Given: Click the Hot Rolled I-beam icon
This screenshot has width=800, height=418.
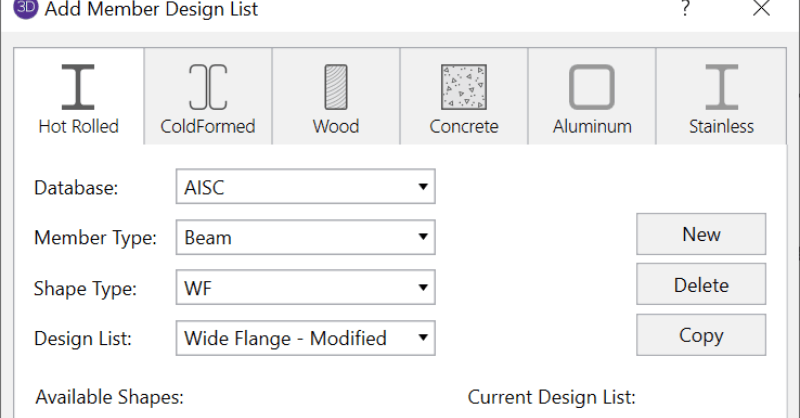Looking at the screenshot, I should [78, 88].
